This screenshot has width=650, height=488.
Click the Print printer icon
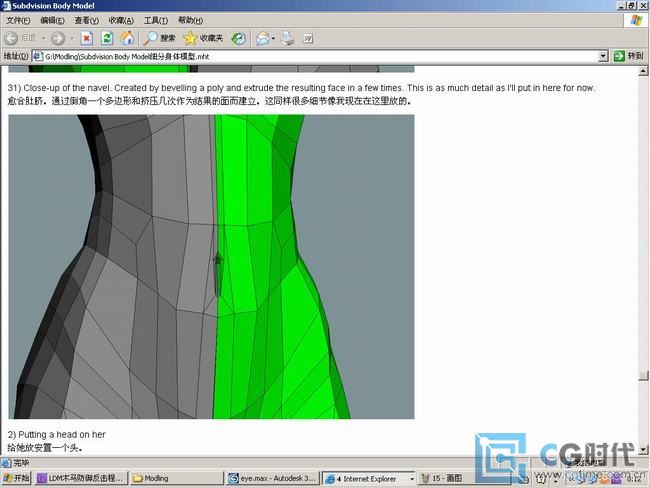click(288, 38)
